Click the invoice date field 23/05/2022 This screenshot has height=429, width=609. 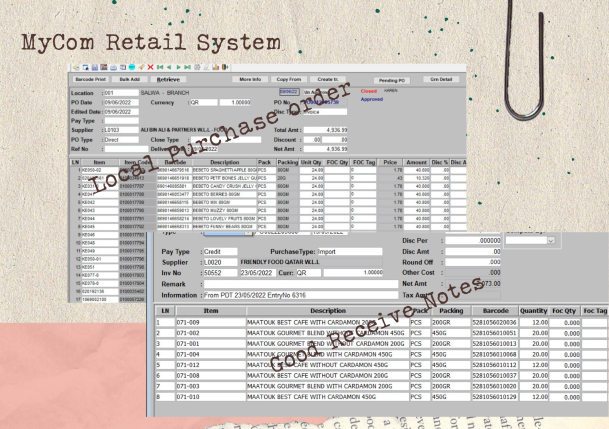click(258, 273)
